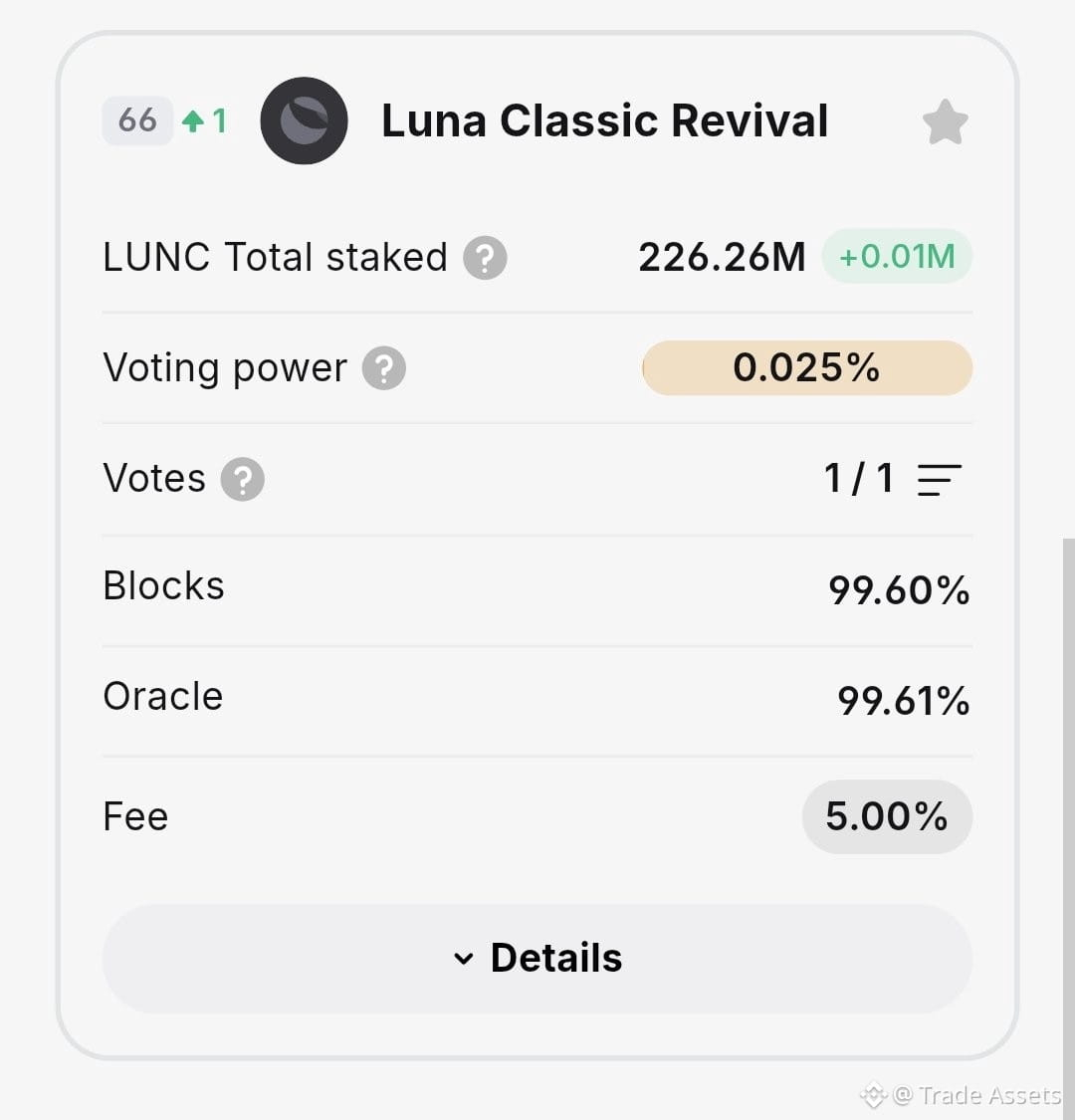The image size is (1075, 1120).
Task: Click the Oracle 99.61% value
Action: 904,701
